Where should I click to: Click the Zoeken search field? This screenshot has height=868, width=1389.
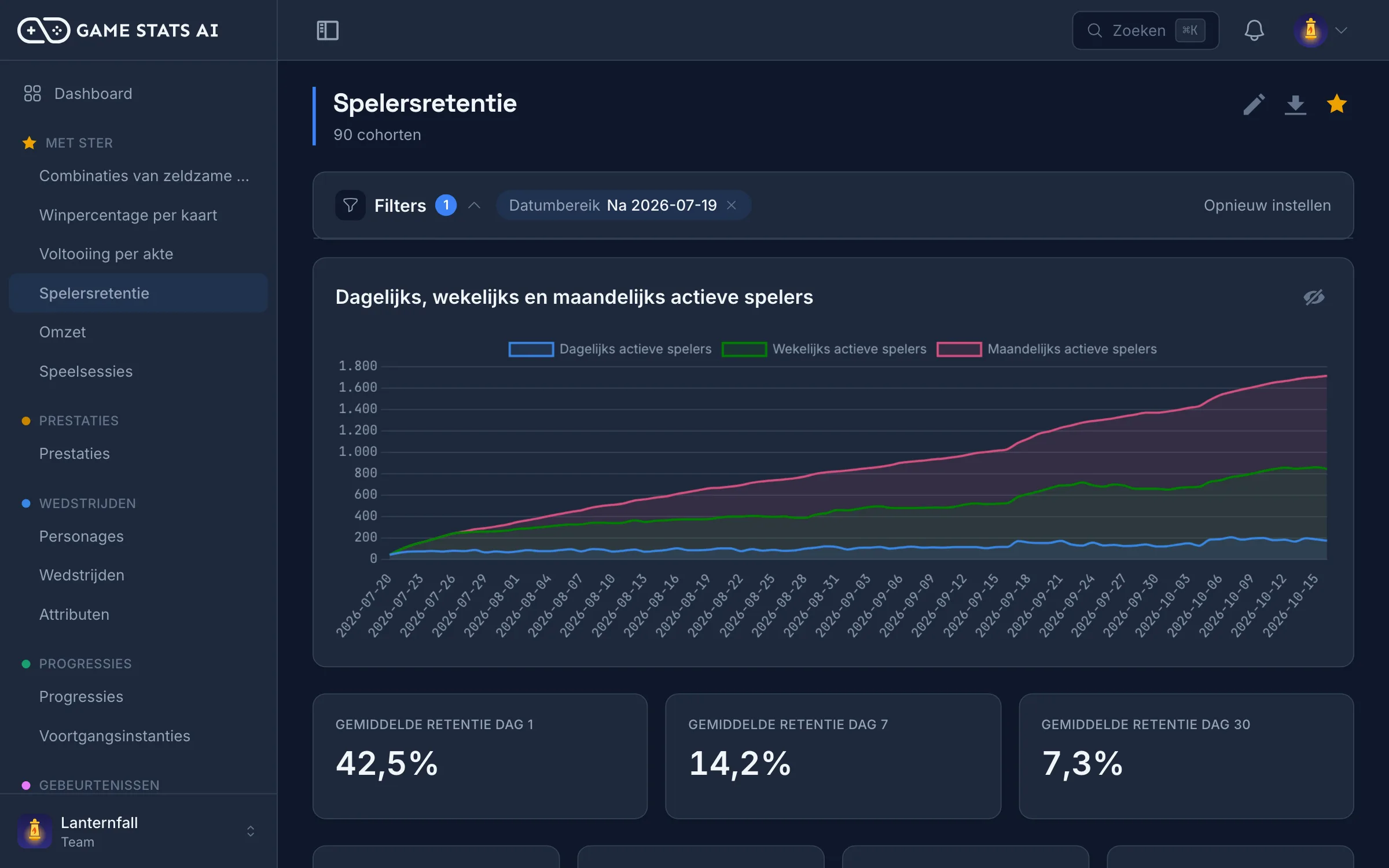point(1145,30)
